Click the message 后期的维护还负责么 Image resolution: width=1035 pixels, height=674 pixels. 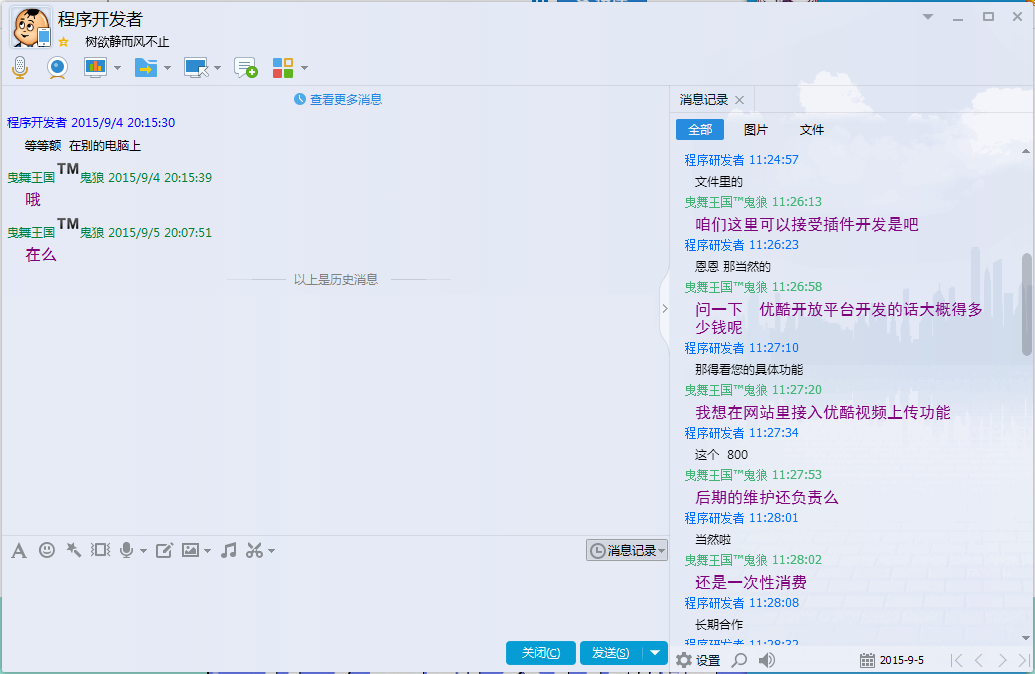pyautogui.click(x=766, y=497)
